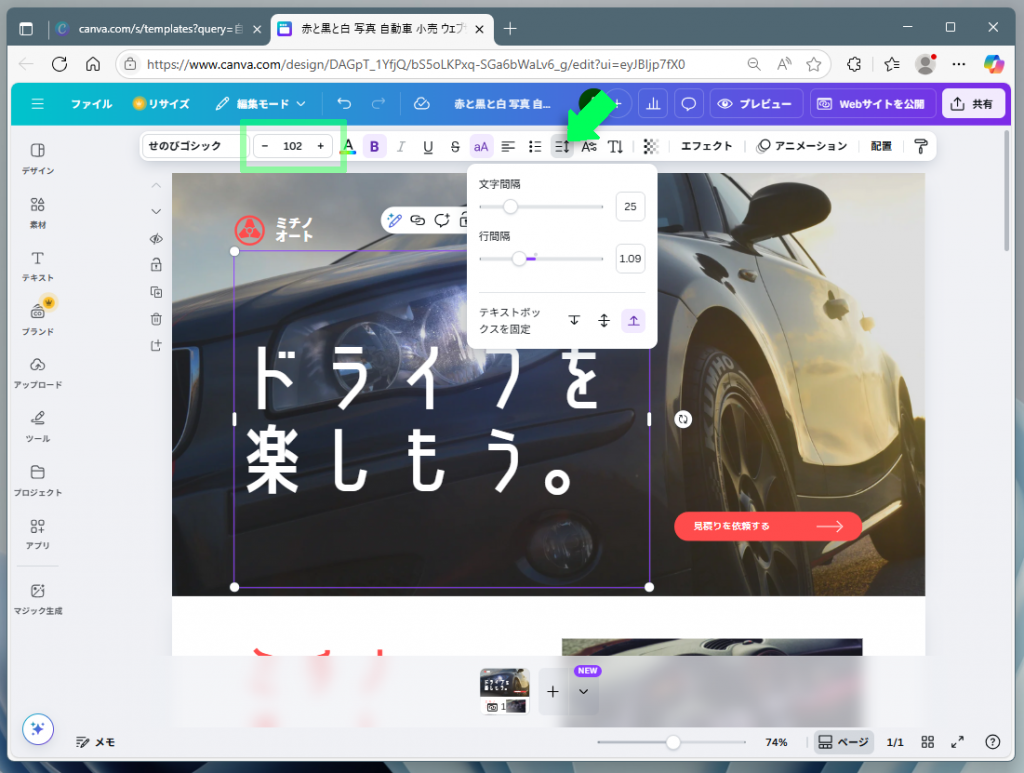Select the underline icon in the toolbar
The height and width of the screenshot is (773, 1024).
[428, 146]
